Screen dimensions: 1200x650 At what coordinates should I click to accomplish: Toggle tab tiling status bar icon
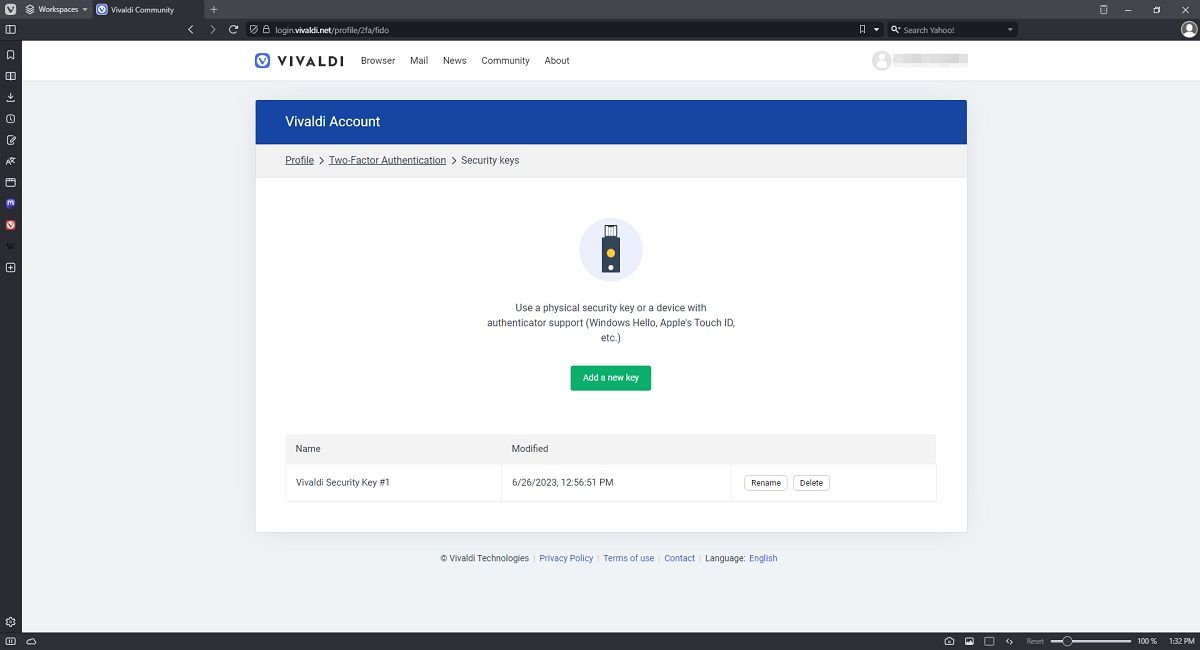pos(989,641)
